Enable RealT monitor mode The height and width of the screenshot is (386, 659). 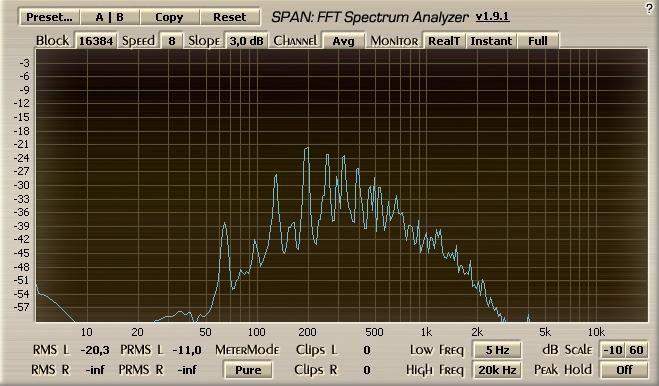point(444,41)
